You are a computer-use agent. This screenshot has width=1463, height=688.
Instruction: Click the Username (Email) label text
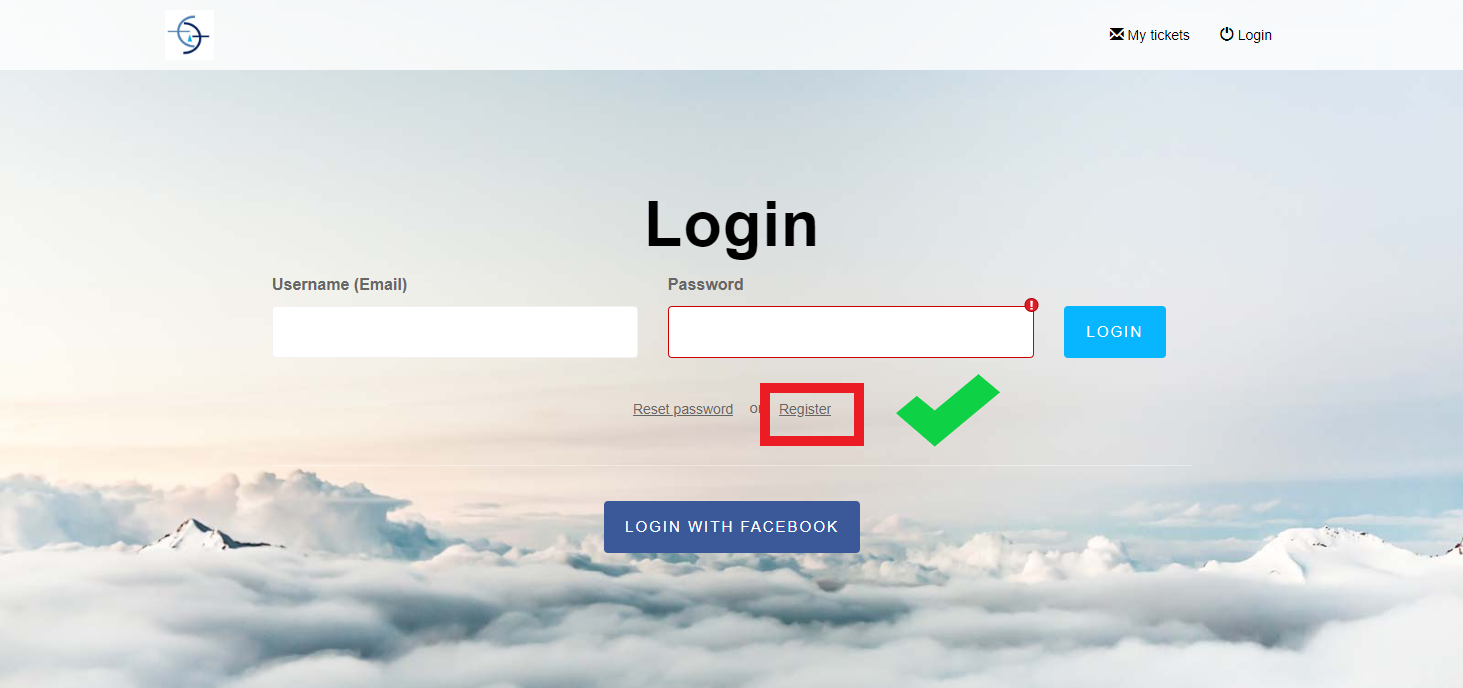click(340, 285)
